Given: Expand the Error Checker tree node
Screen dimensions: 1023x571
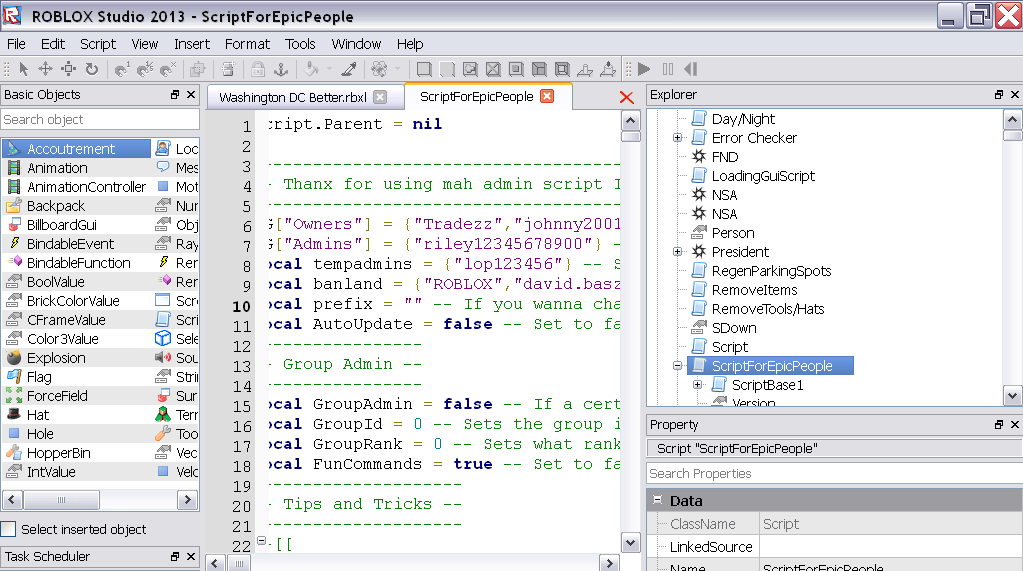Looking at the screenshot, I should (x=677, y=138).
